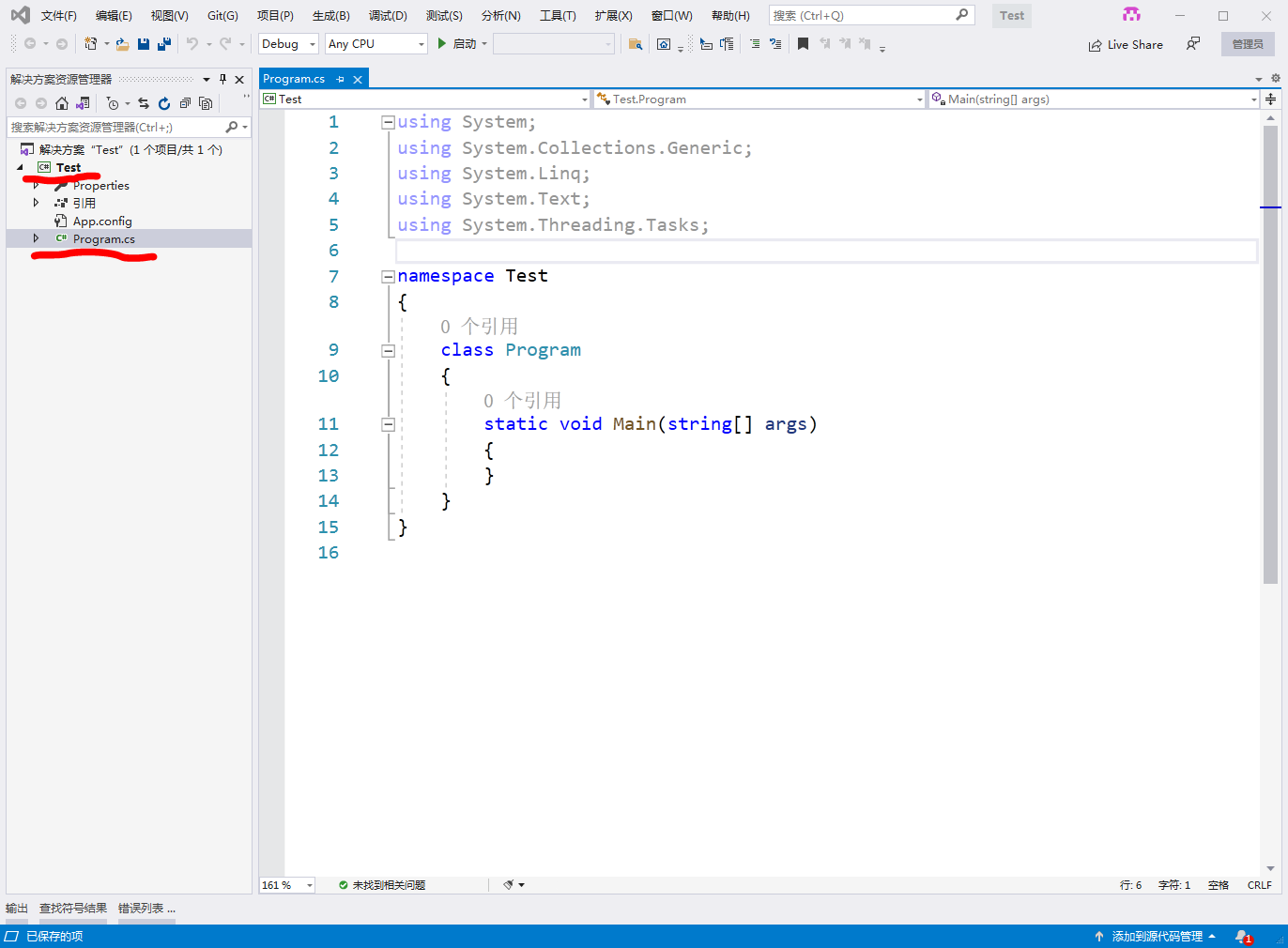Click the Solution Explorer search field
The height and width of the screenshot is (948, 1288).
[113, 127]
